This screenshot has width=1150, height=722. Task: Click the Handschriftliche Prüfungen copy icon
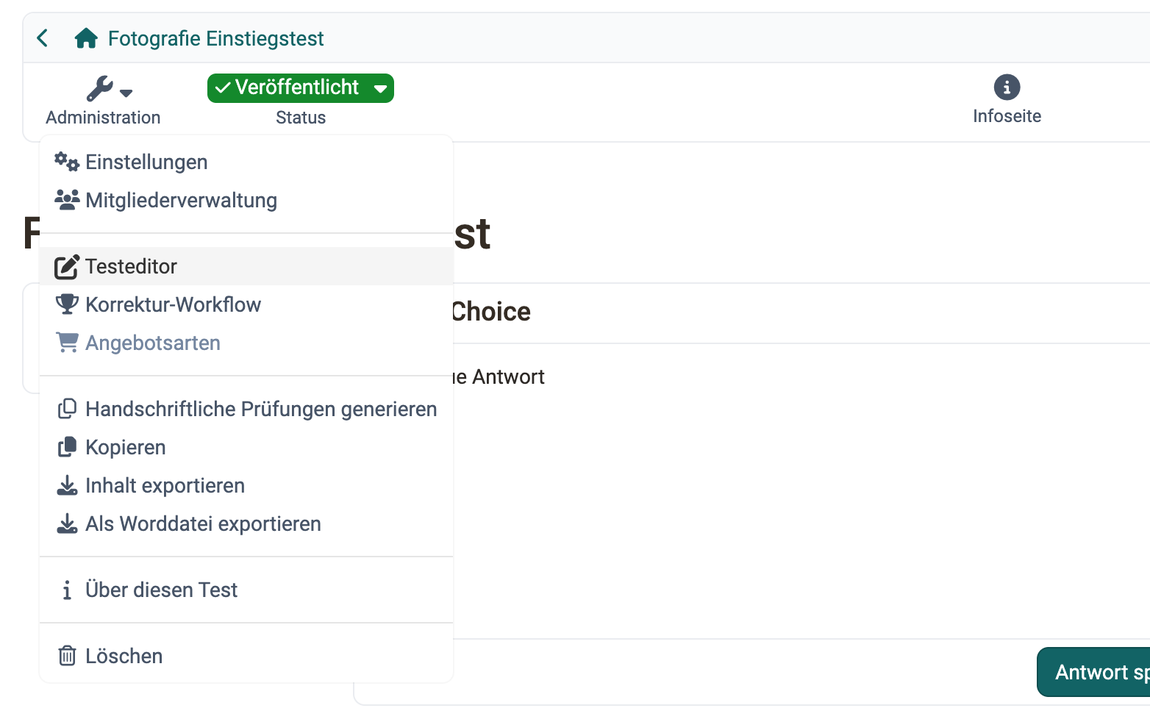[x=67, y=409]
